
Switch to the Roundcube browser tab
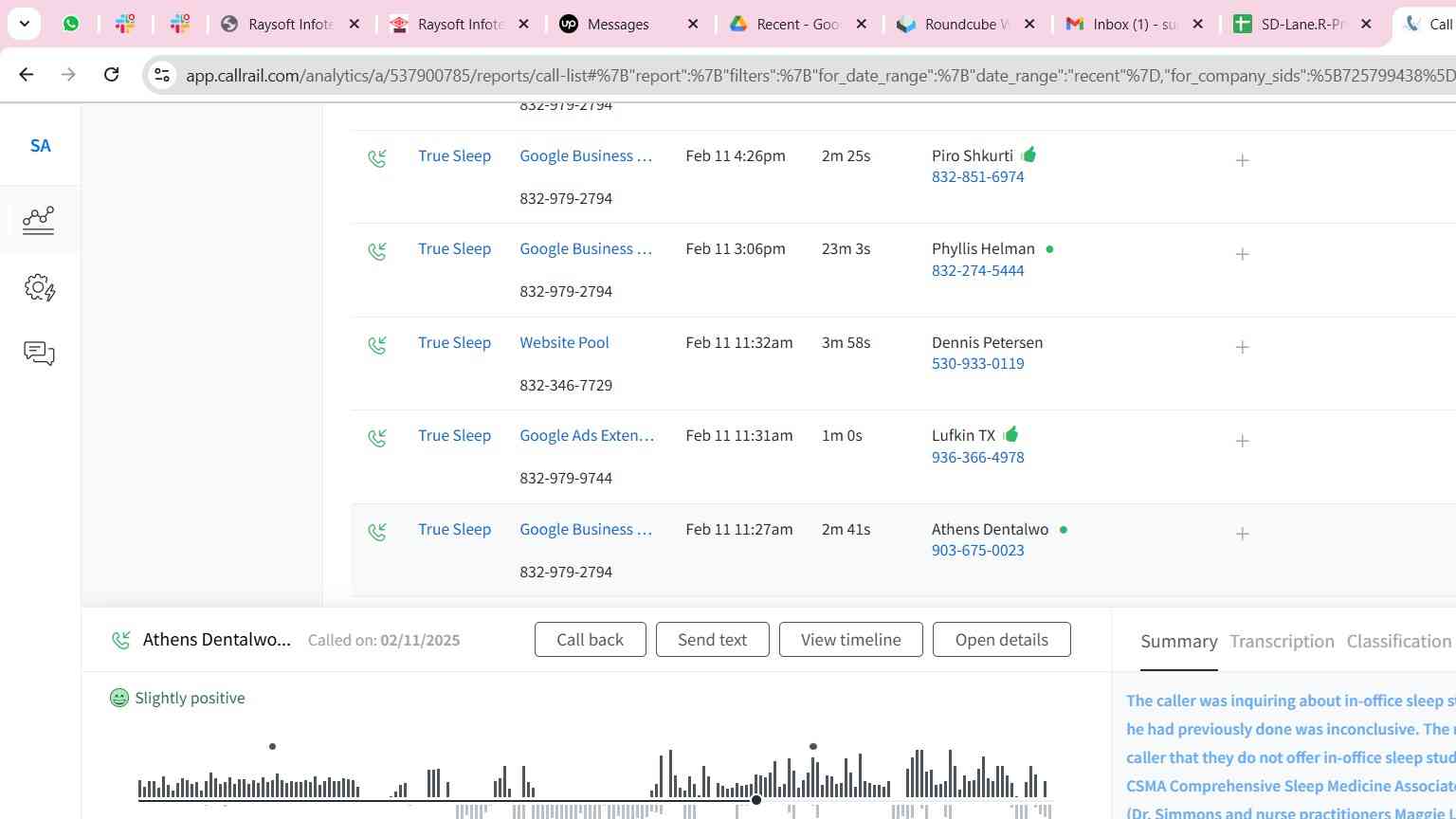tap(967, 24)
